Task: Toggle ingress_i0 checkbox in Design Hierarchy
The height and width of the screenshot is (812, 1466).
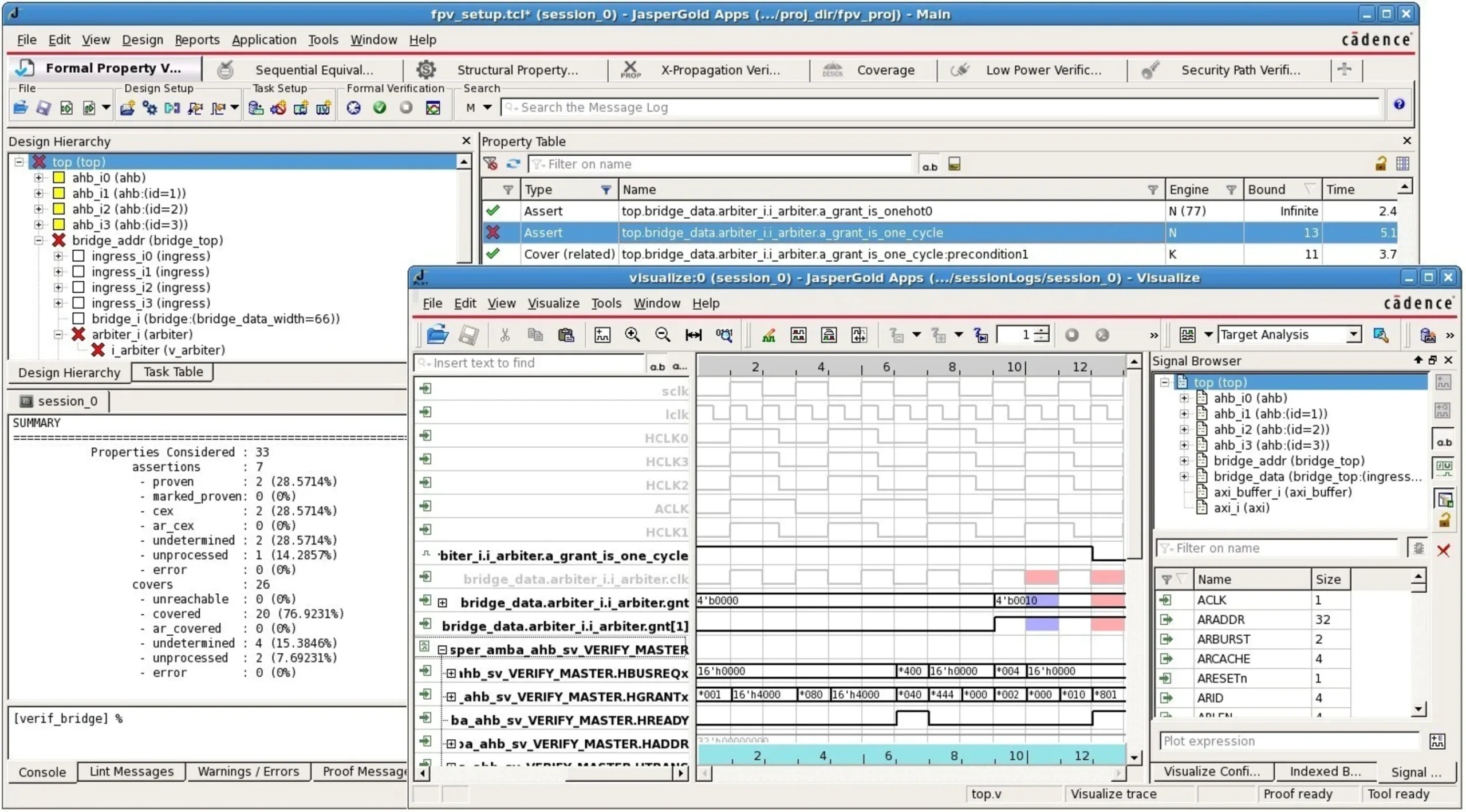Action: pyautogui.click(x=78, y=256)
